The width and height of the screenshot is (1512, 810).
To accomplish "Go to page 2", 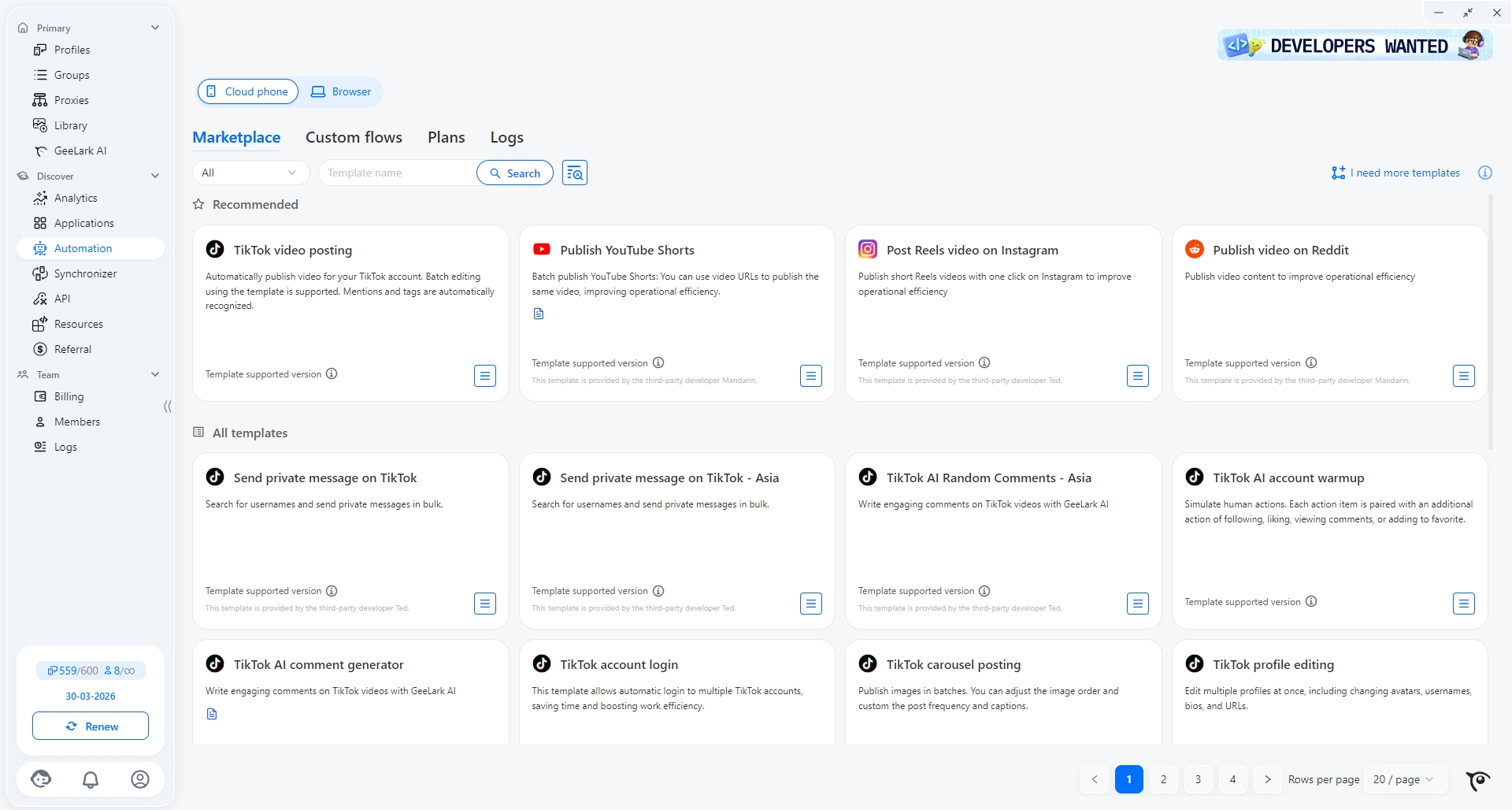I will (1164, 779).
